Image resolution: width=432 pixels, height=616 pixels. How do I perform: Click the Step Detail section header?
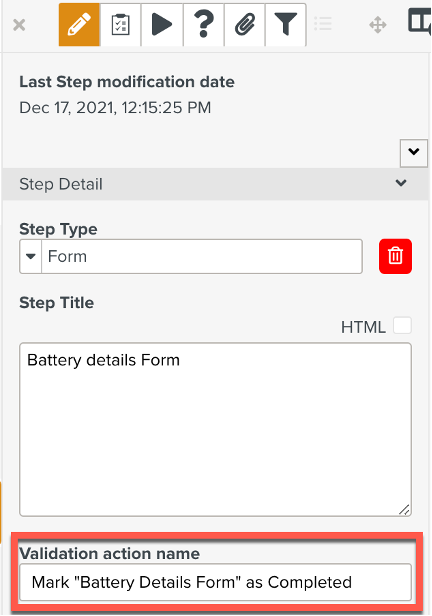(215, 184)
